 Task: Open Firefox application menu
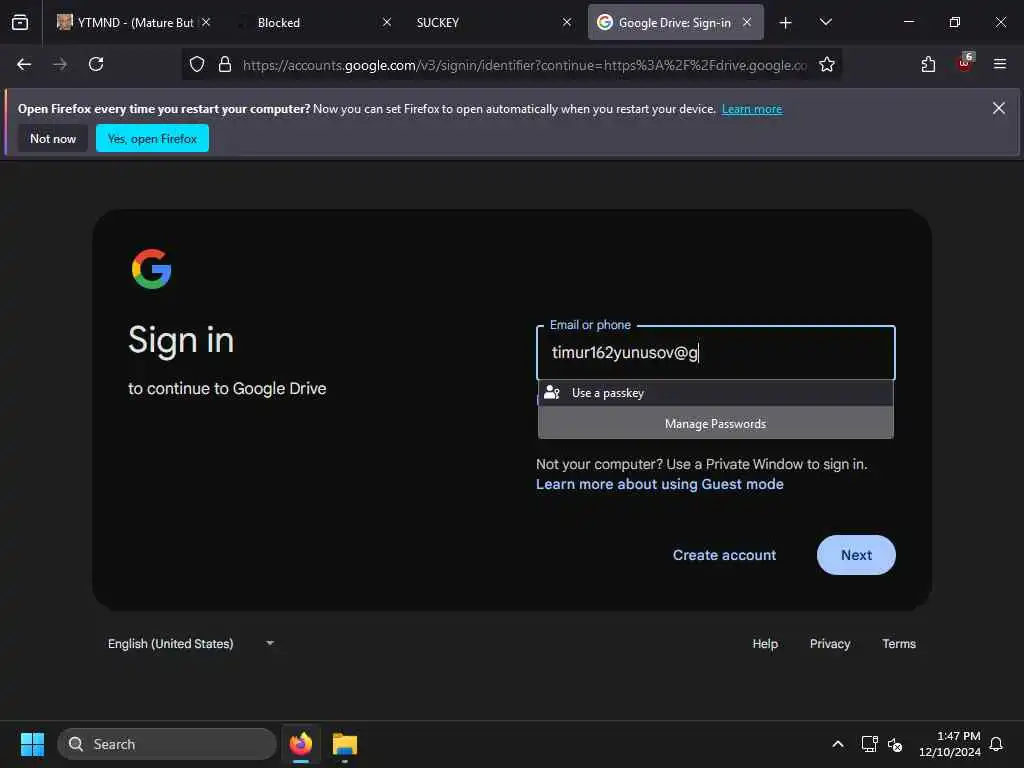[1000, 64]
